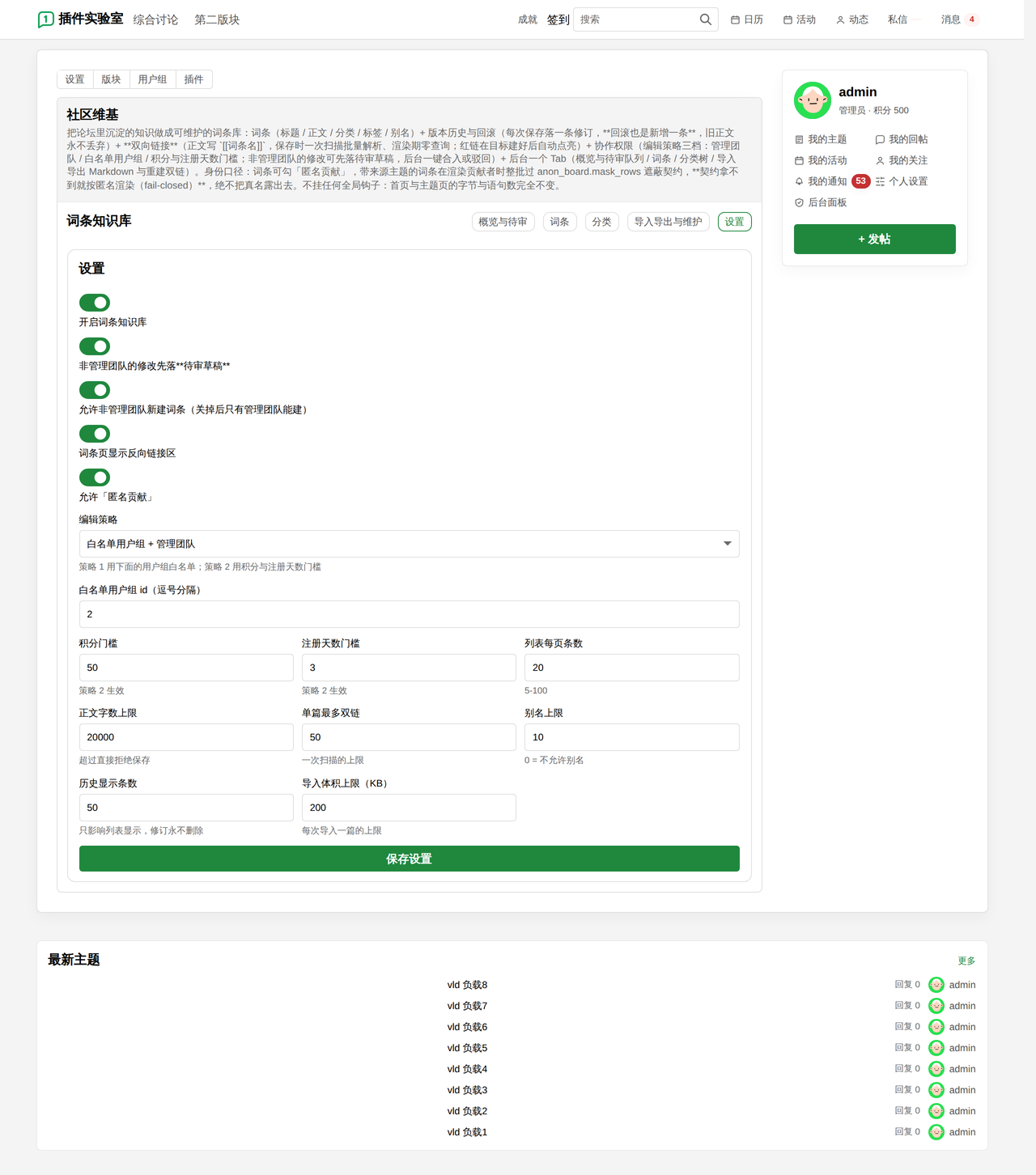The height and width of the screenshot is (1175, 1036).
Task: Toggle the 非管理团队的修改先落待审草稿 switch
Action: point(95,346)
